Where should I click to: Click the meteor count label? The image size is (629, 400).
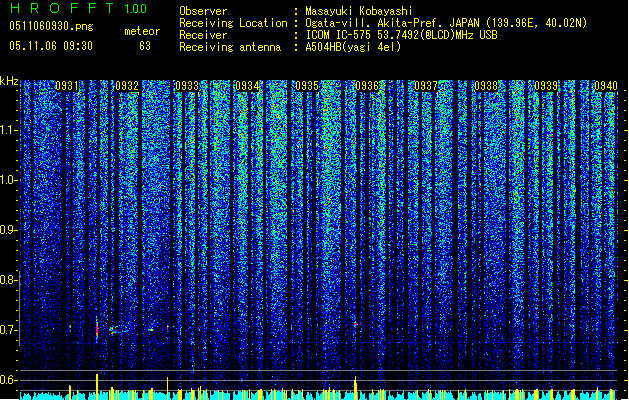click(142, 31)
